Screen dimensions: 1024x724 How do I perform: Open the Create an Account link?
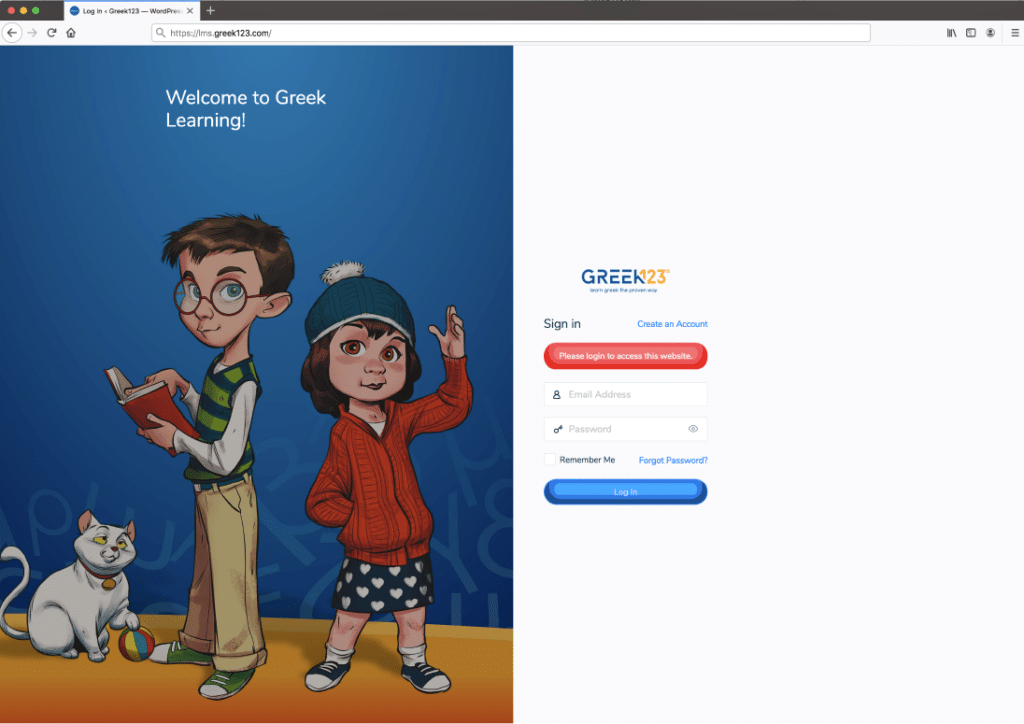point(672,324)
